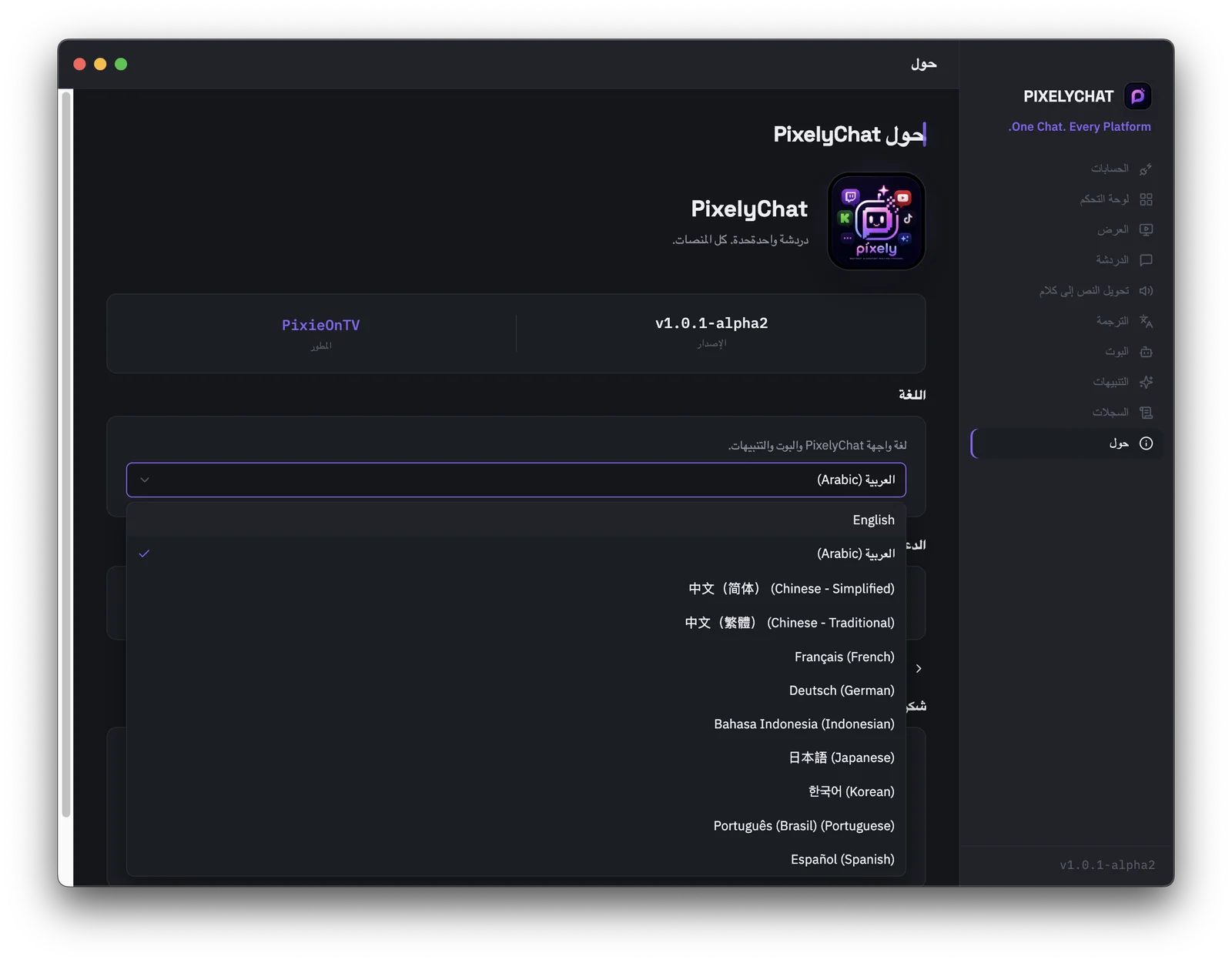1232x963 pixels.
Task: Click the PixelyChat logo in sidebar header
Action: (1137, 96)
